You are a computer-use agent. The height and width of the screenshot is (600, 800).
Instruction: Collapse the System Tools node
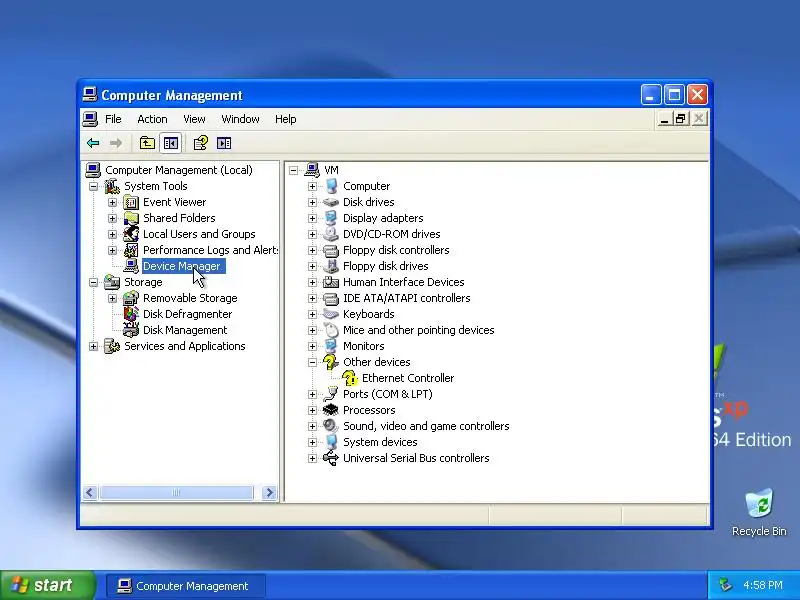coord(93,186)
